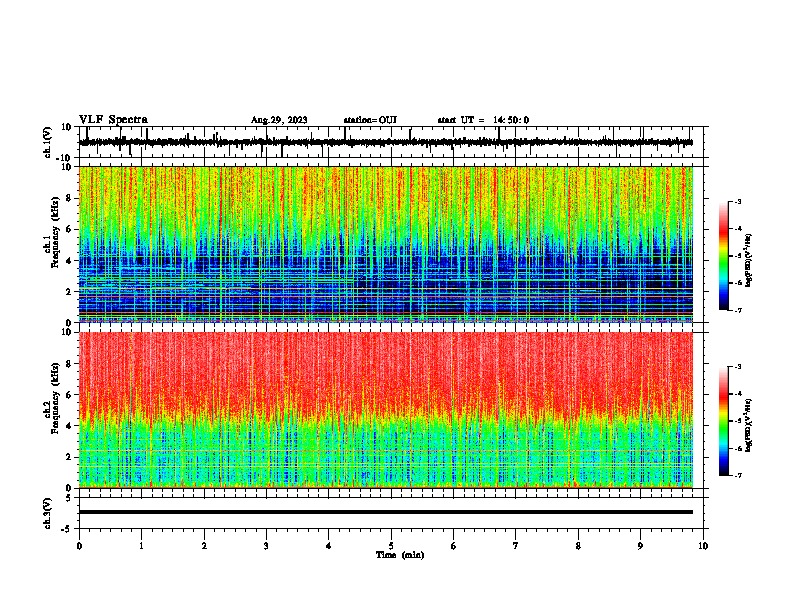Click the "ch.3(V)" axis label

(48, 513)
